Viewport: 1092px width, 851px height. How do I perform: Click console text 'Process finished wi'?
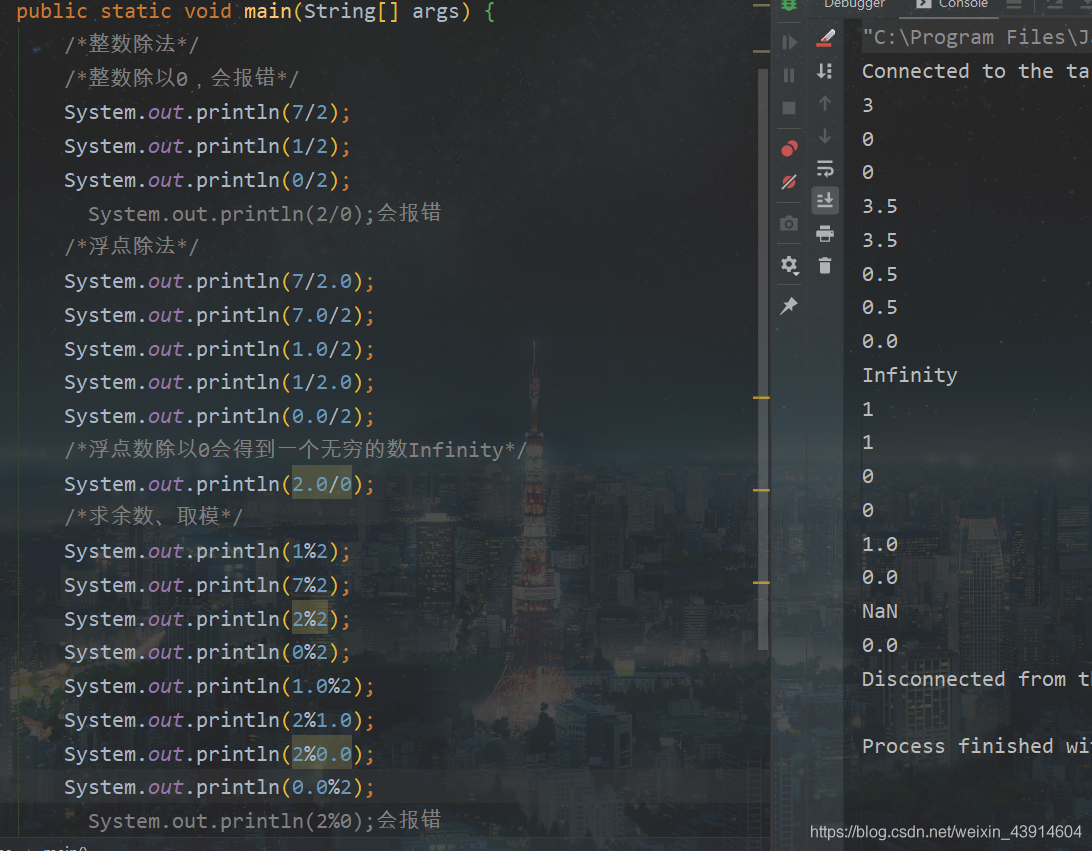(x=976, y=747)
